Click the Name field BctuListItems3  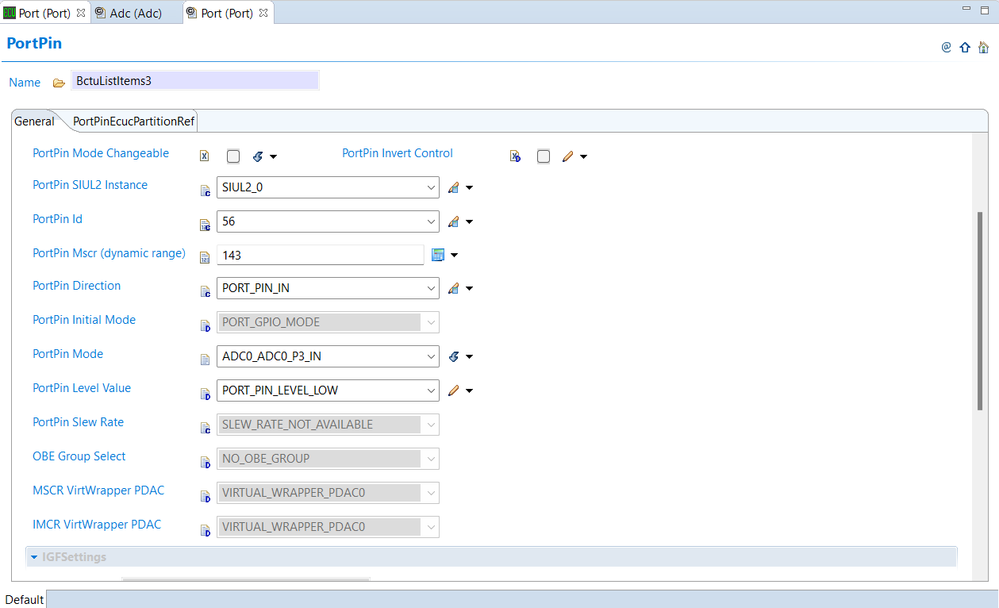coord(194,81)
